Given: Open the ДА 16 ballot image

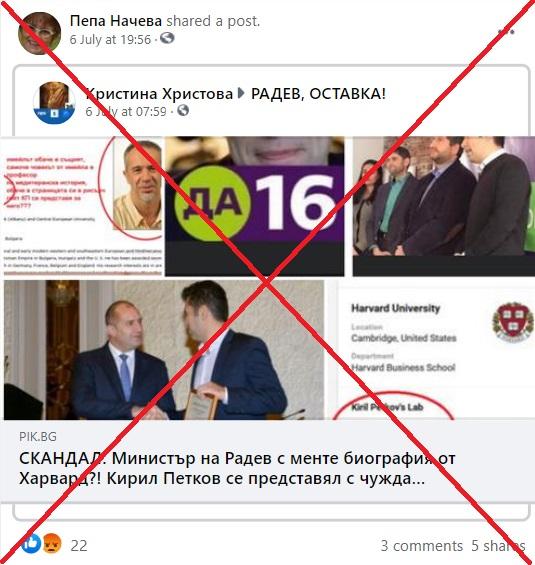Looking at the screenshot, I should 254,206.
